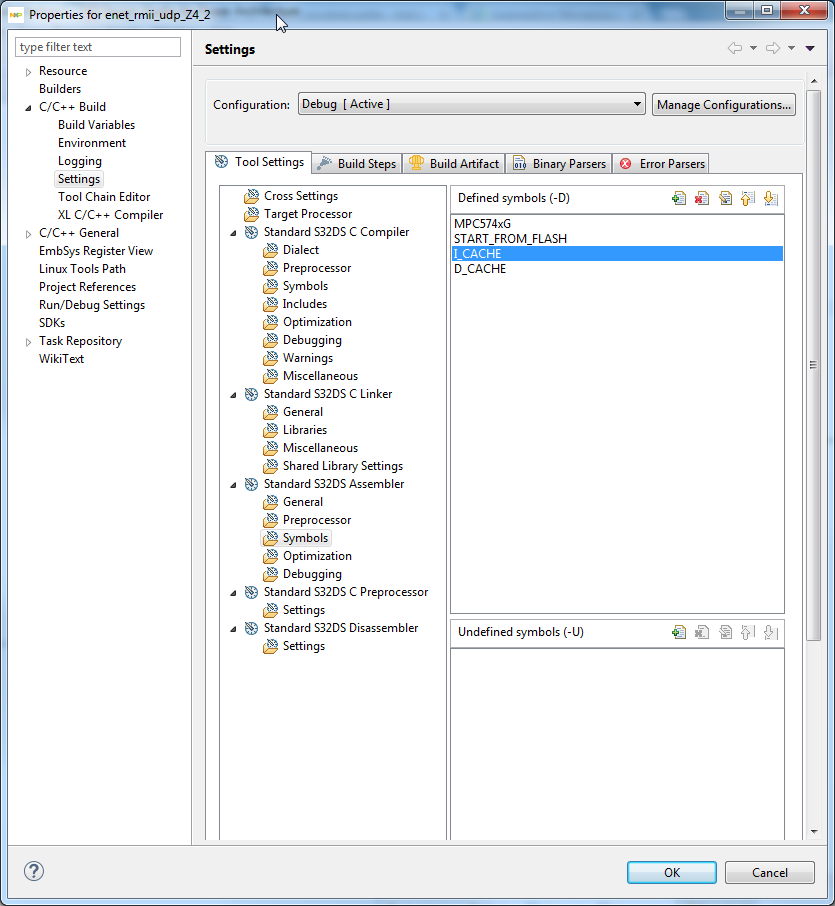Select Libraries under C Linker
Screen dimensions: 835x906
click(x=305, y=430)
